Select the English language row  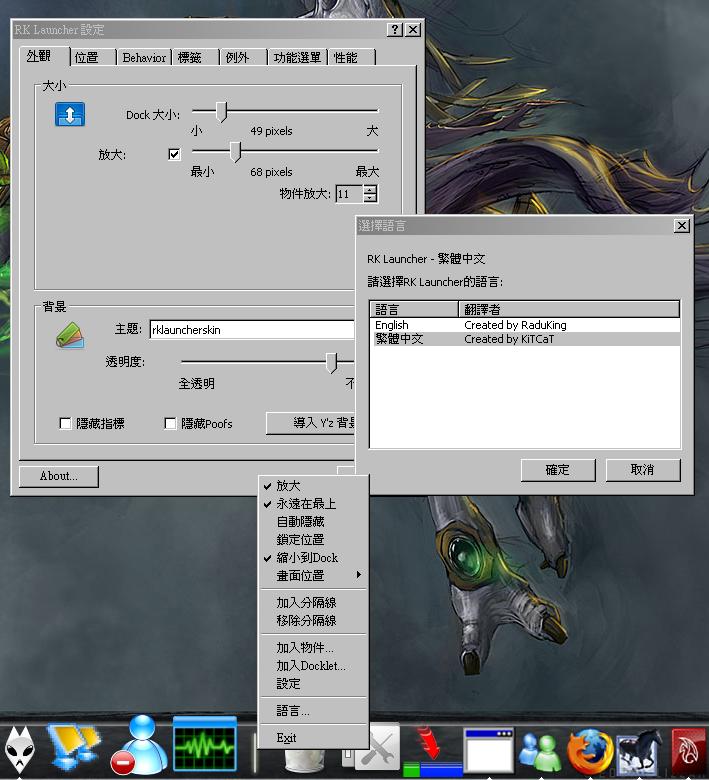pyautogui.click(x=525, y=325)
